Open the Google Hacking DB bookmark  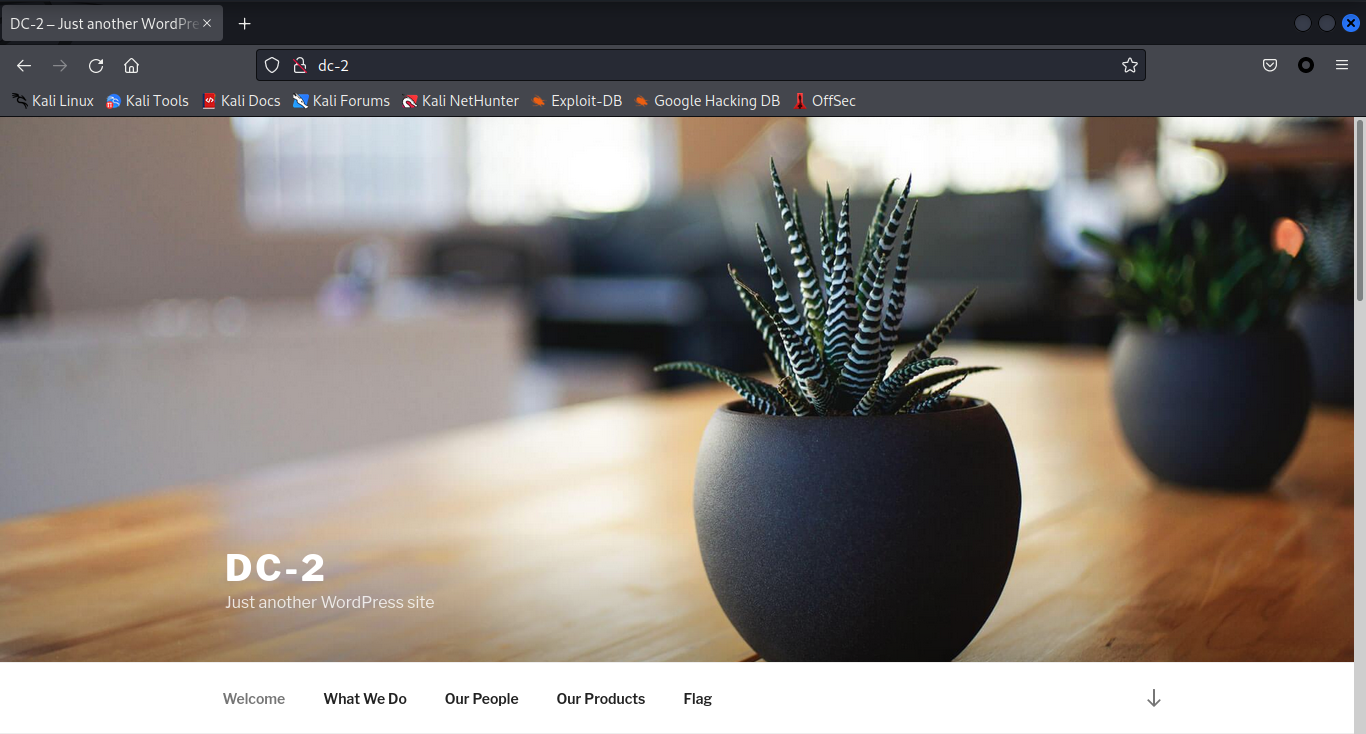(x=707, y=101)
